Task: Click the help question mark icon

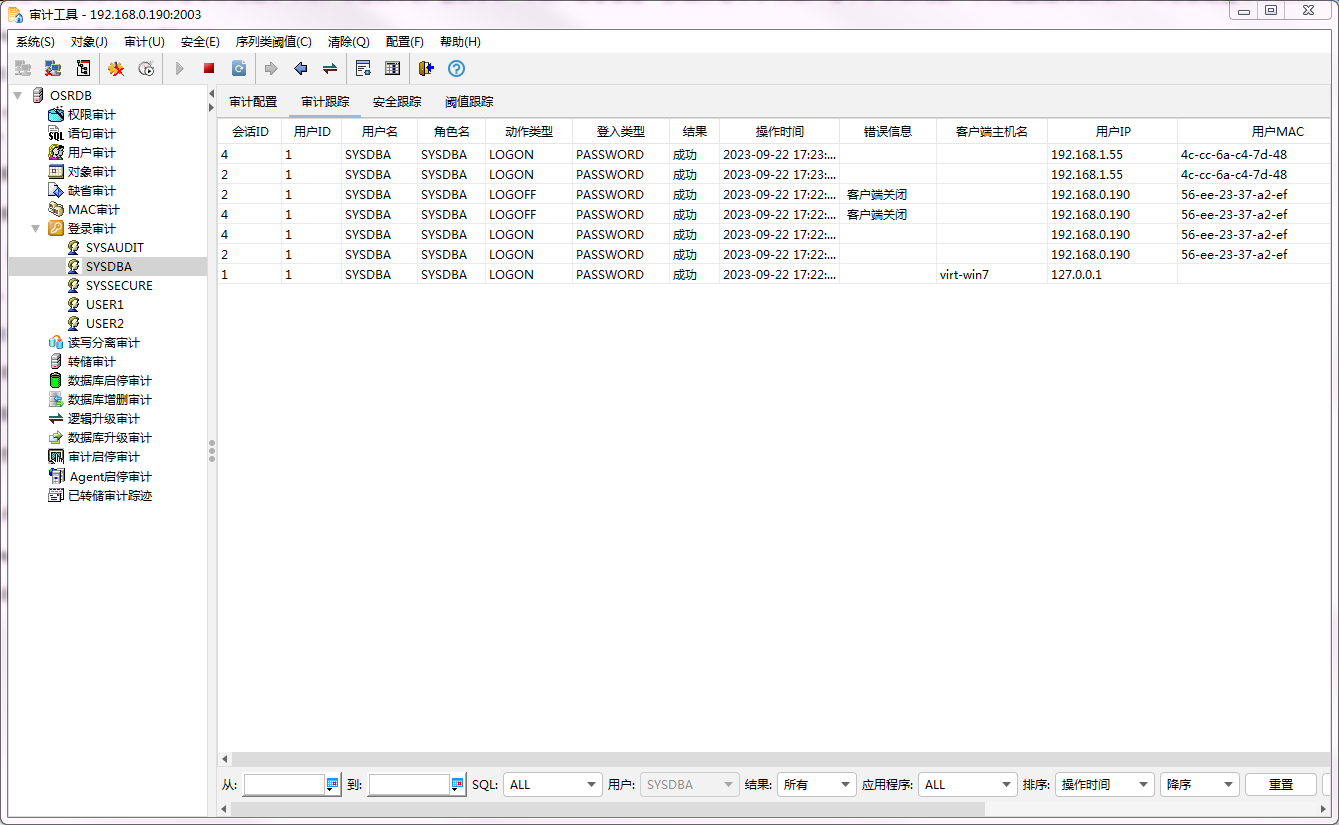Action: [456, 68]
